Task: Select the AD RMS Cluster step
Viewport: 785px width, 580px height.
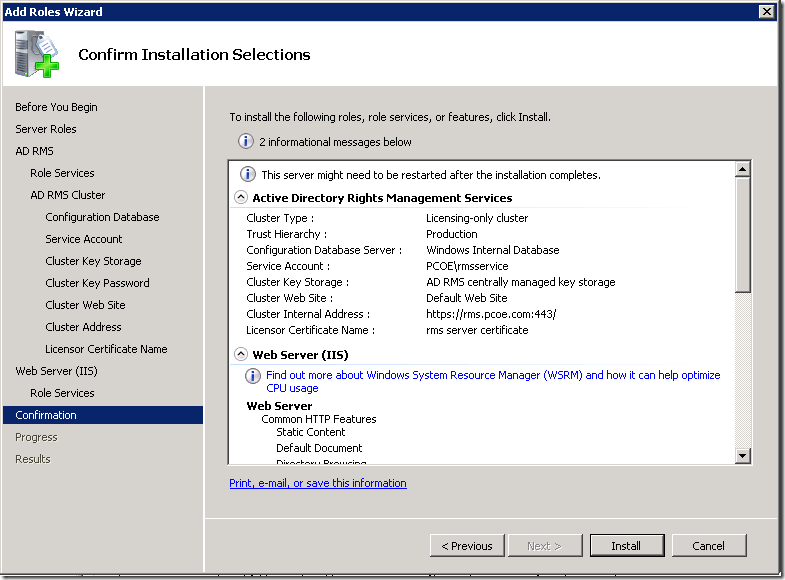Action: tap(68, 195)
